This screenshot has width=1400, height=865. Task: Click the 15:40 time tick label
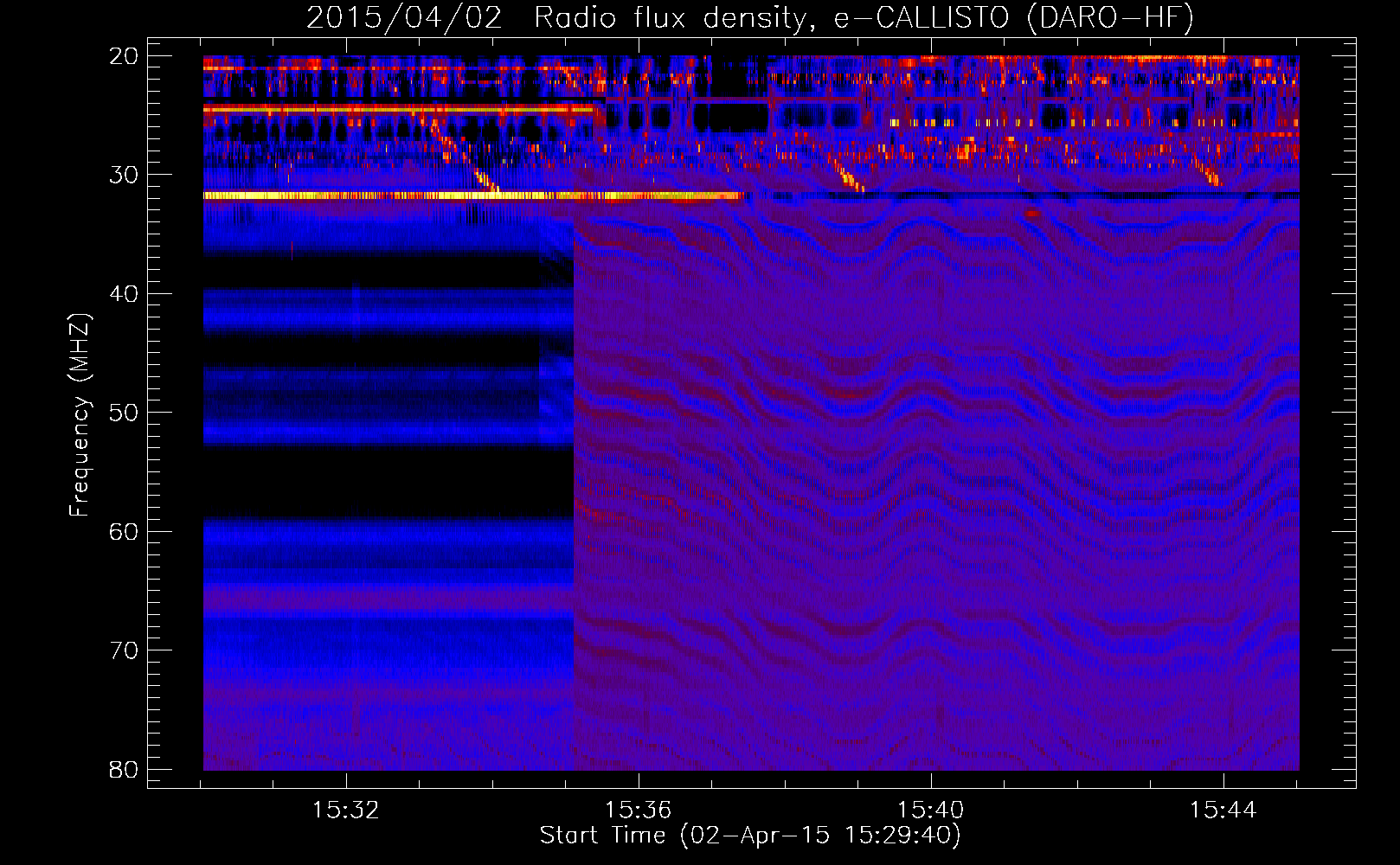(931, 811)
